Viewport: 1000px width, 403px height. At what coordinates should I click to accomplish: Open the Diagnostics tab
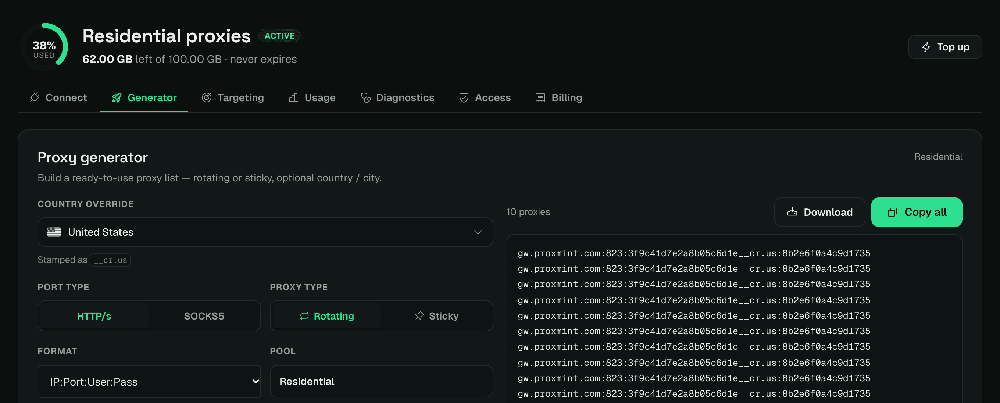[397, 98]
